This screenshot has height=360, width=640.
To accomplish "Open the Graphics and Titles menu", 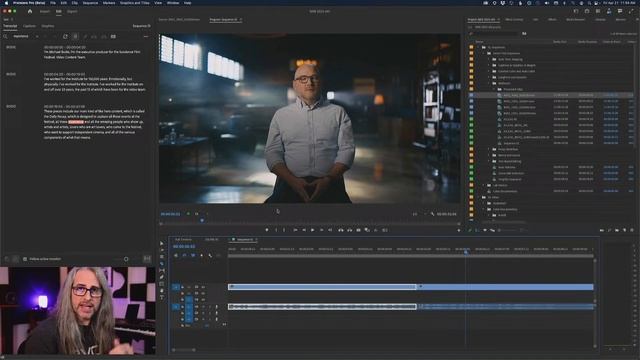I will [135, 3].
